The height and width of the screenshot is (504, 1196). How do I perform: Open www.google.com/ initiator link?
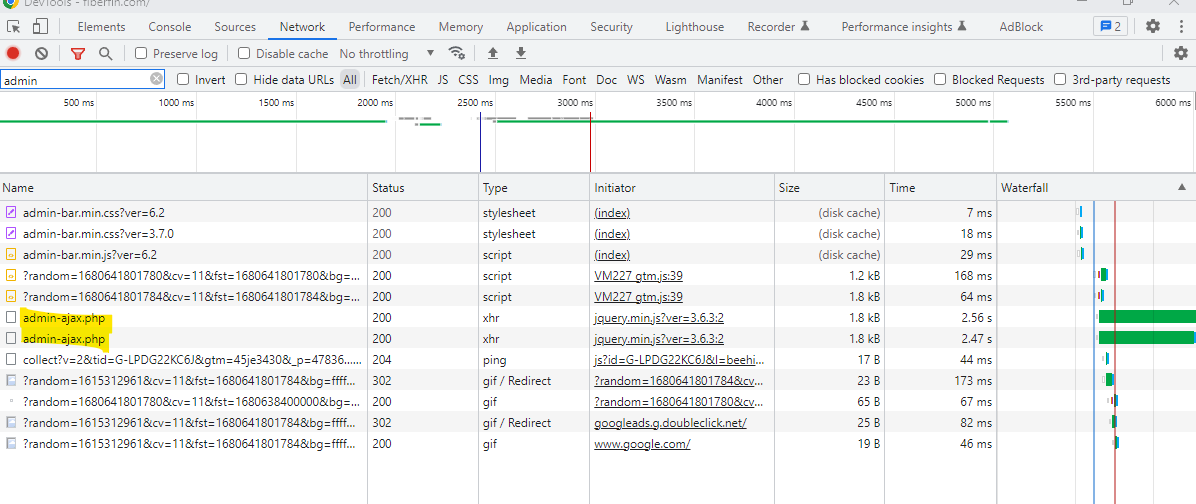[642, 443]
